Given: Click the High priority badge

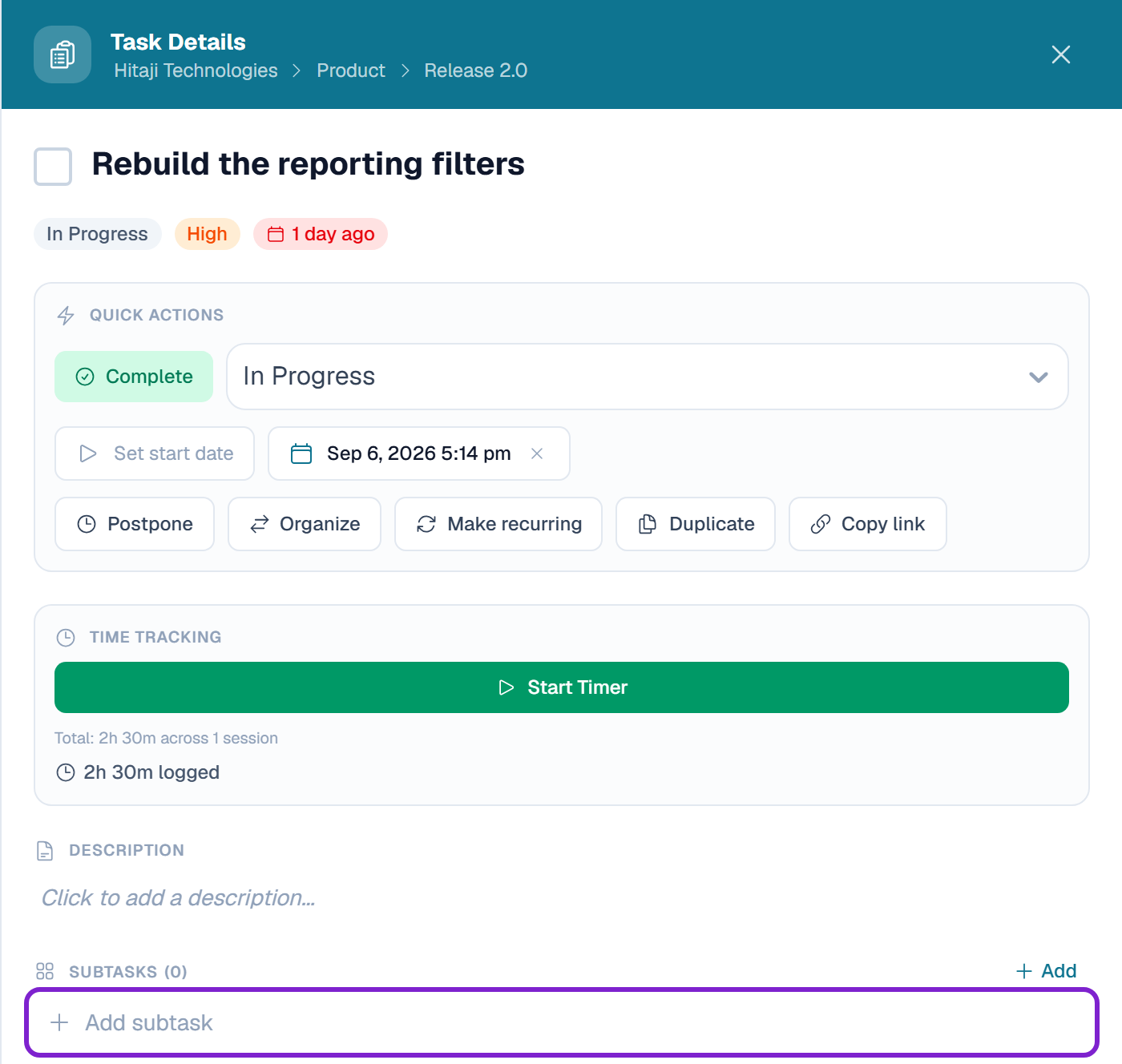Looking at the screenshot, I should [x=208, y=234].
